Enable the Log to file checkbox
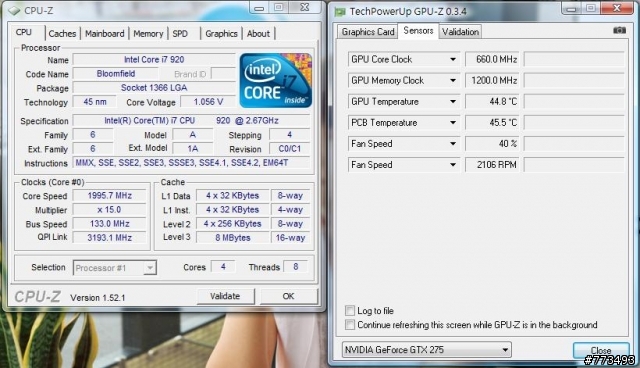 [x=350, y=310]
